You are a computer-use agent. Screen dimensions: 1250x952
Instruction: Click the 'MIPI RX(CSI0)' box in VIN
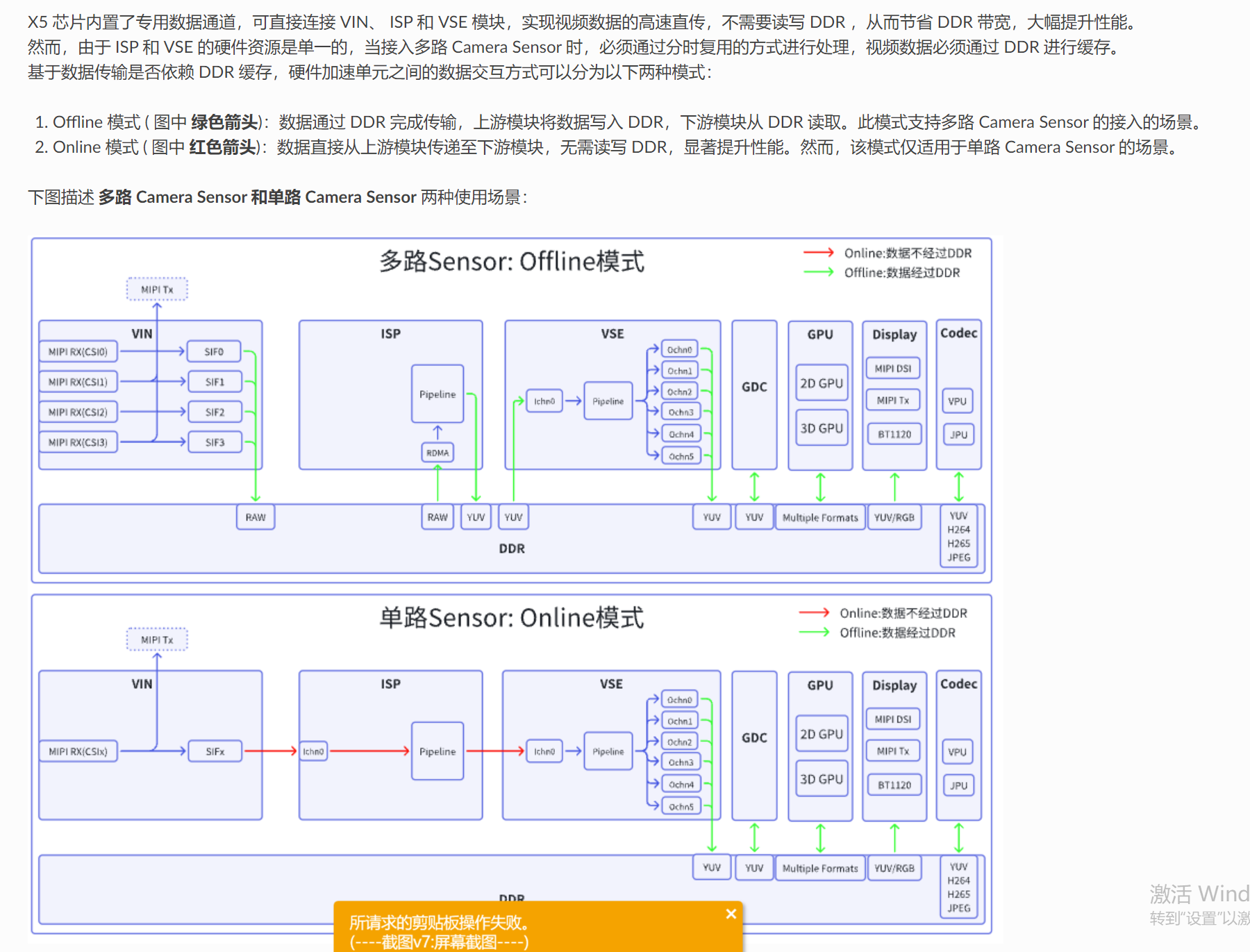coord(78,352)
